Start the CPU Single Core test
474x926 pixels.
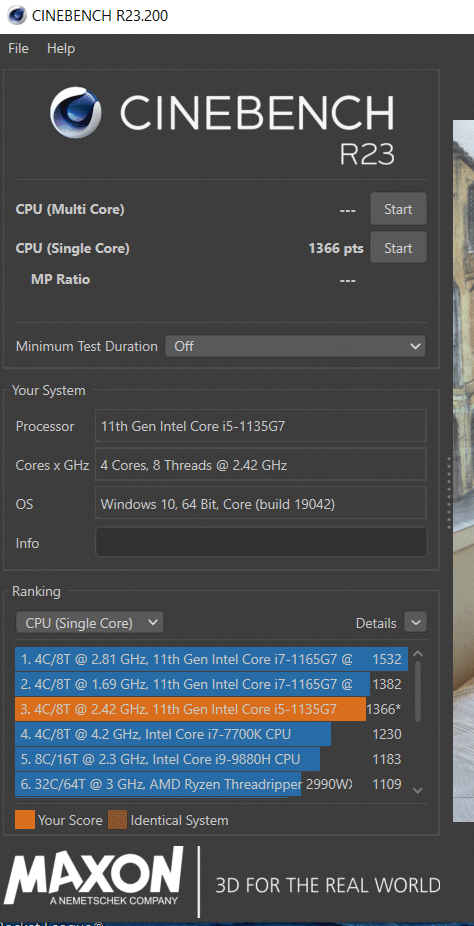coord(398,248)
